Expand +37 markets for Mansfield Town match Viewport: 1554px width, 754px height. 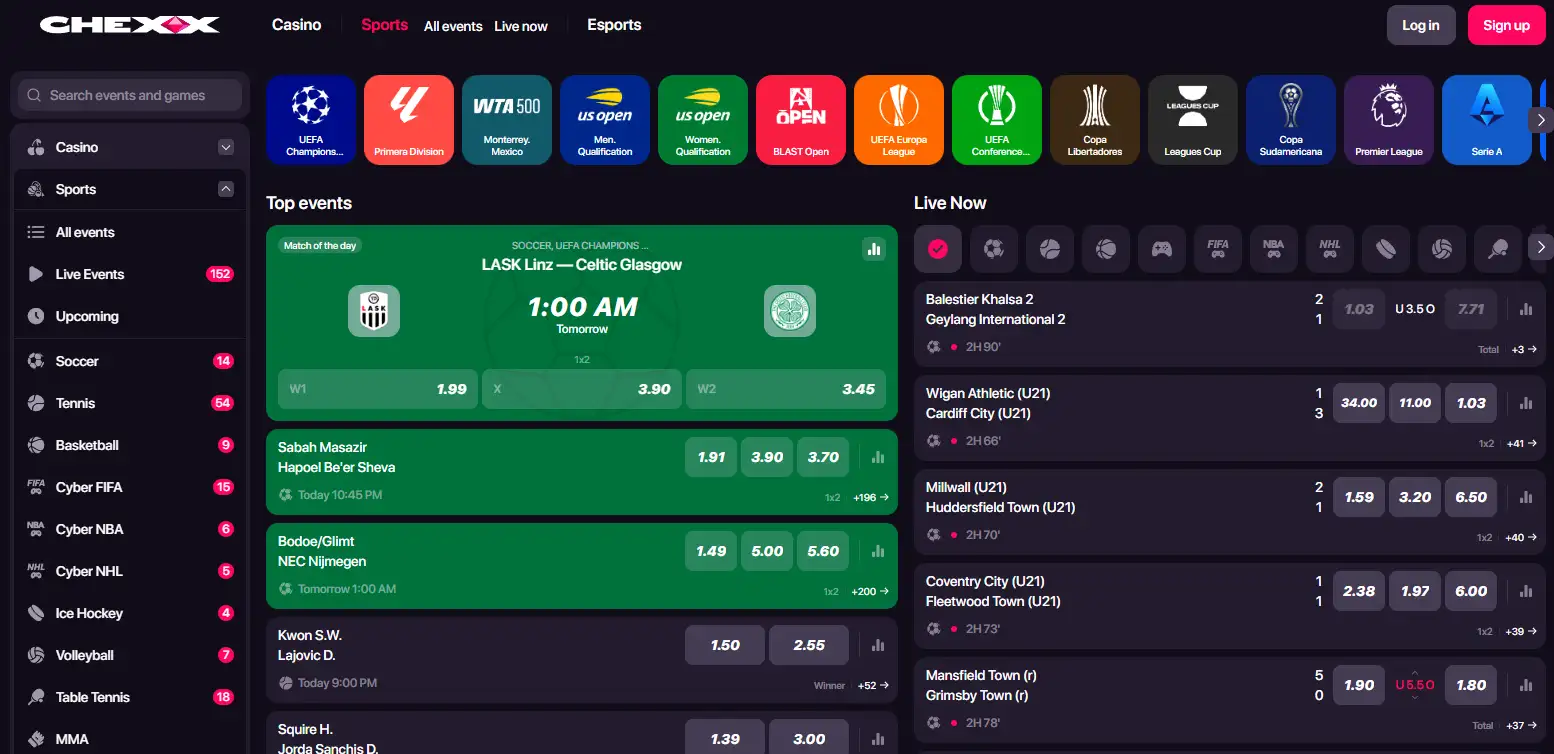[1521, 725]
